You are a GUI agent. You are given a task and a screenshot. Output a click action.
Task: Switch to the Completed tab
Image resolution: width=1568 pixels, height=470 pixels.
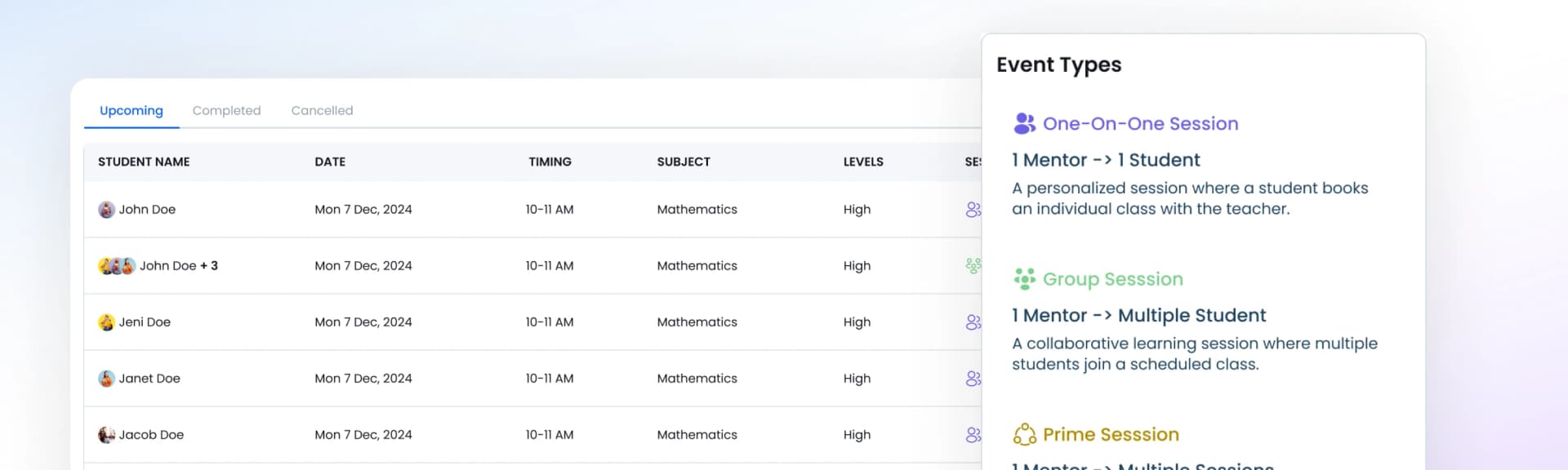(x=226, y=110)
